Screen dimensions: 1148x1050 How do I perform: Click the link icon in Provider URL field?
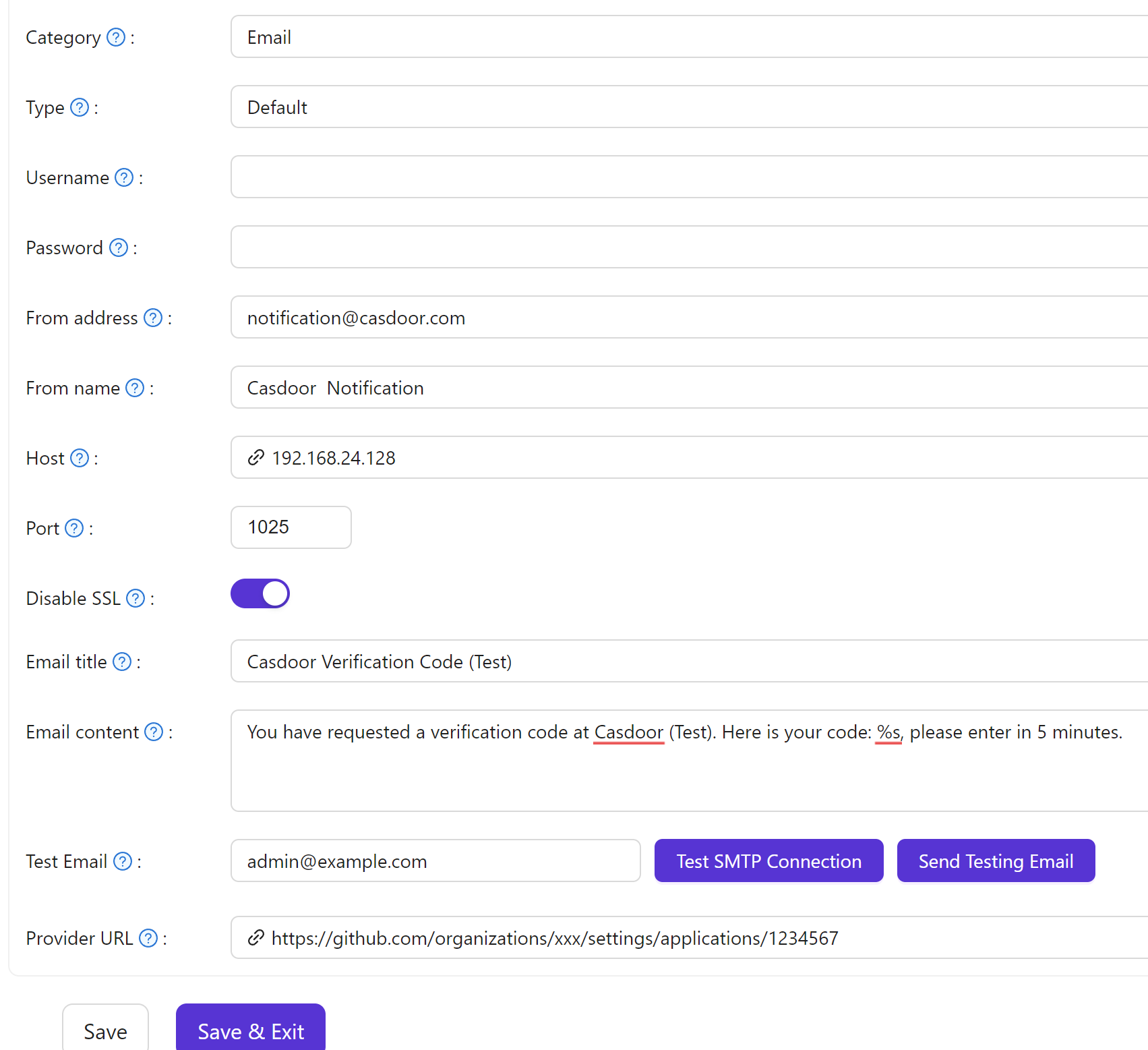click(x=255, y=937)
